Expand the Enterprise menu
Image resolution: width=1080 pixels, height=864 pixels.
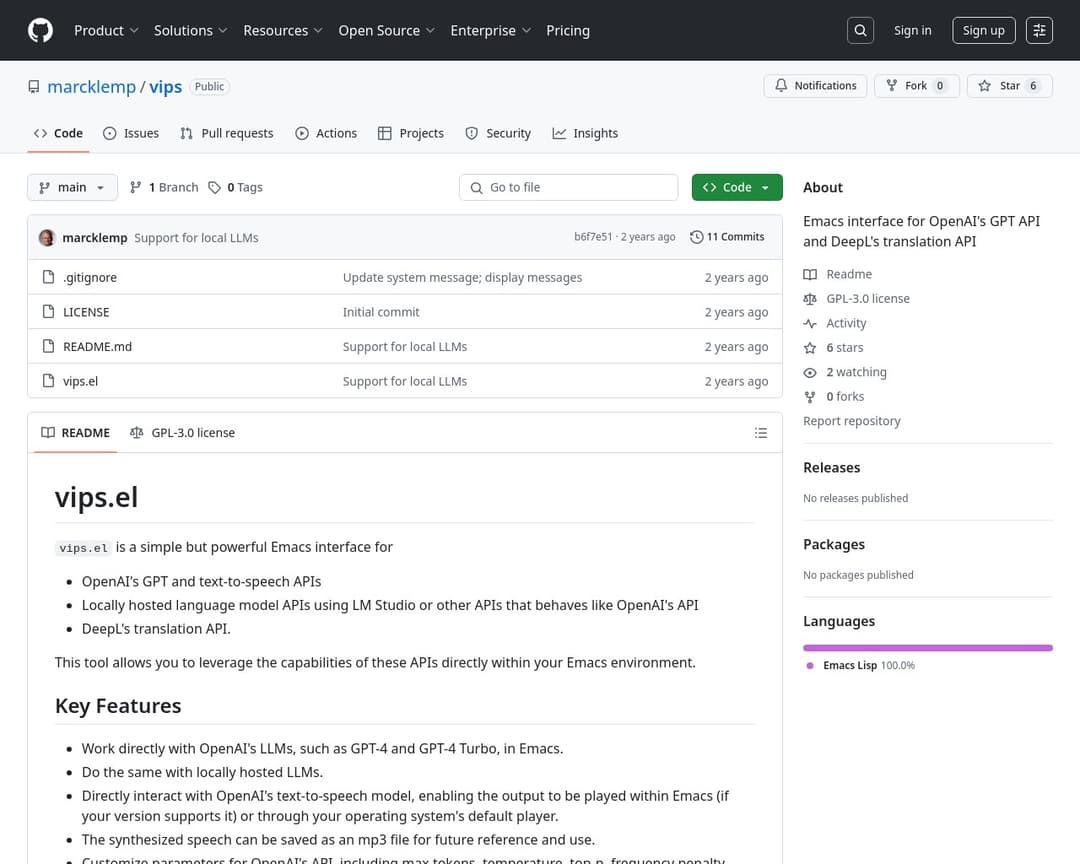coord(490,30)
